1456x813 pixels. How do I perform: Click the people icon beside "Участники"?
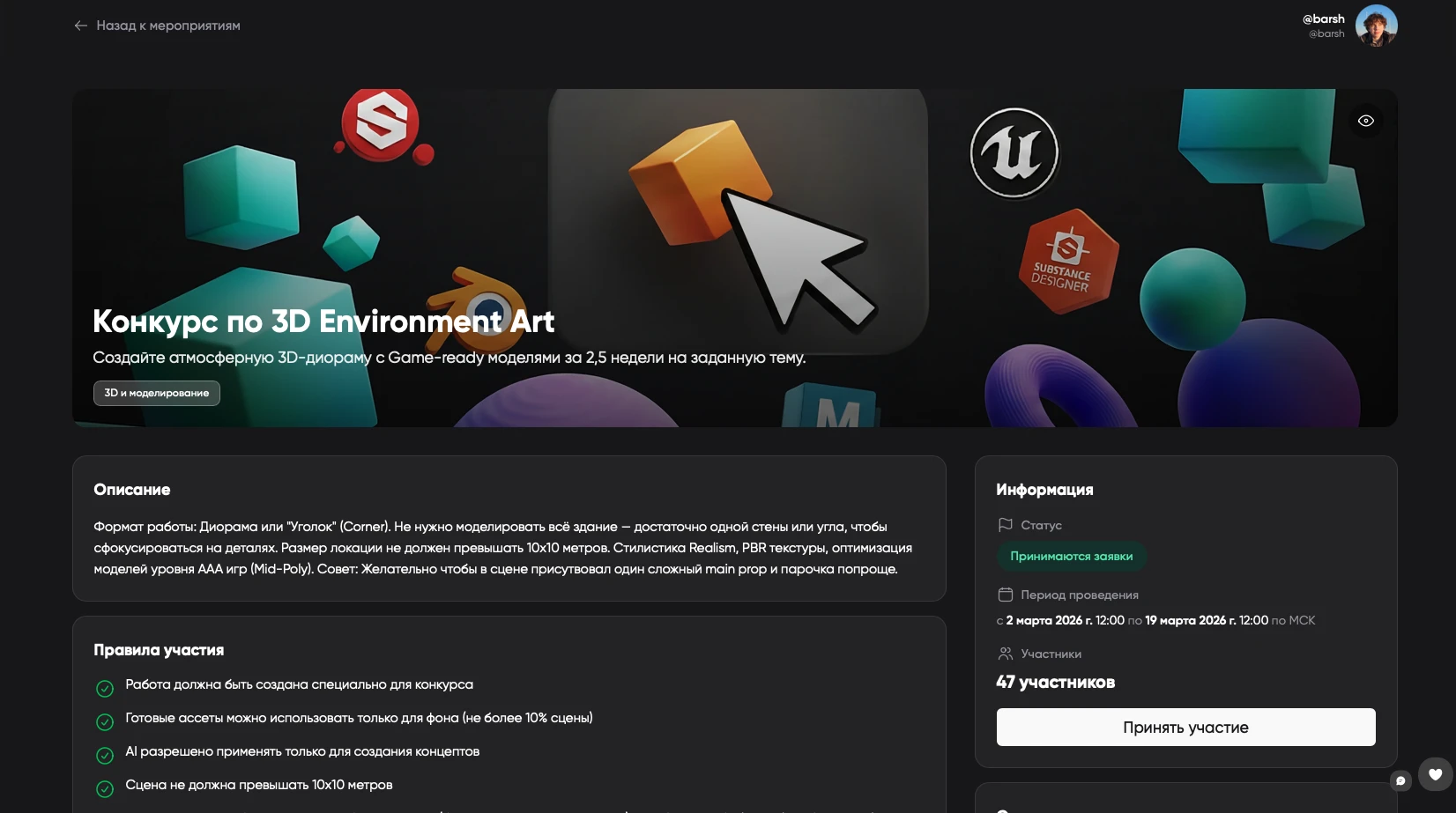point(1005,654)
